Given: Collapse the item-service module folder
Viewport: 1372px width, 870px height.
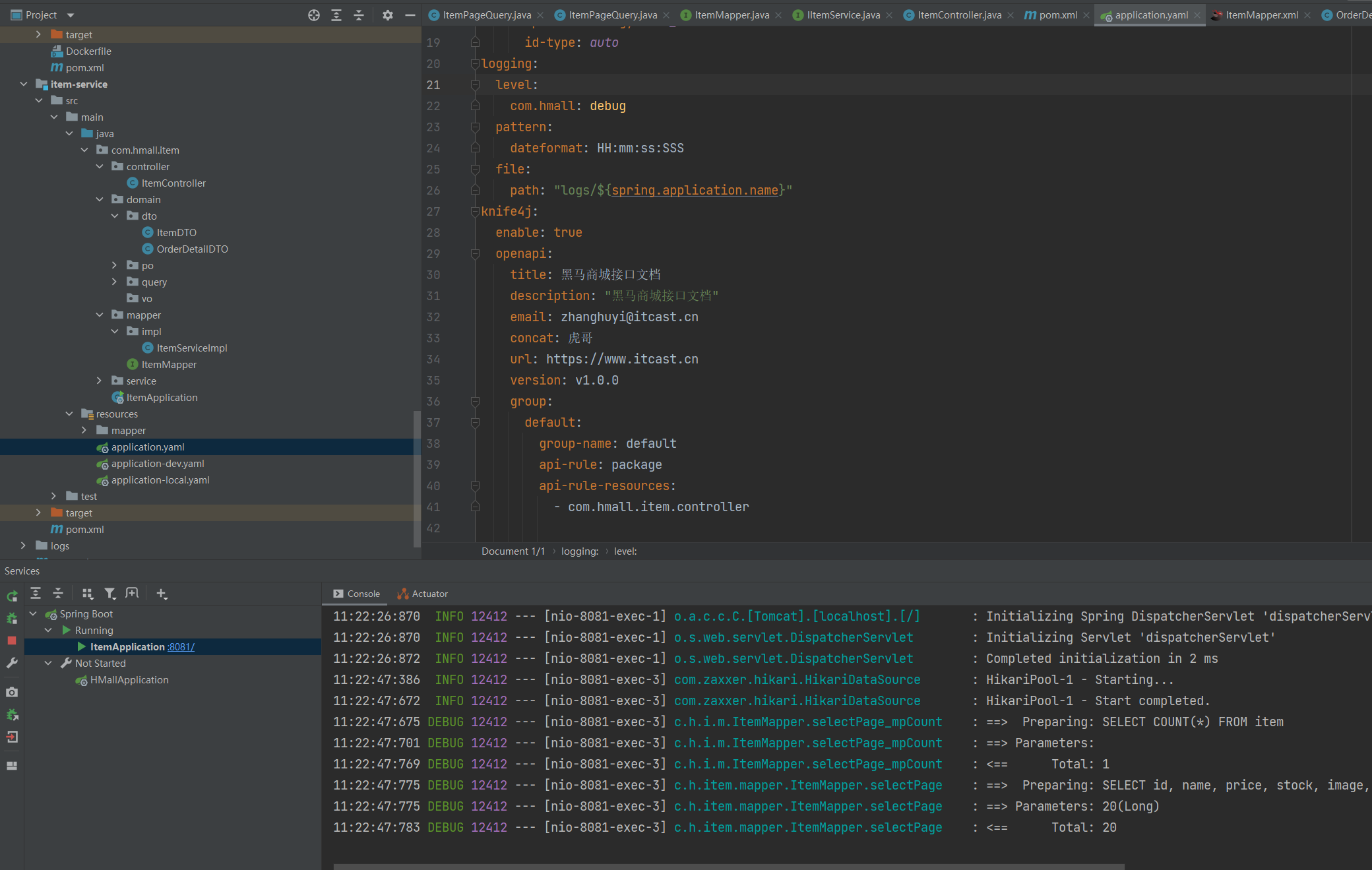Looking at the screenshot, I should [24, 84].
